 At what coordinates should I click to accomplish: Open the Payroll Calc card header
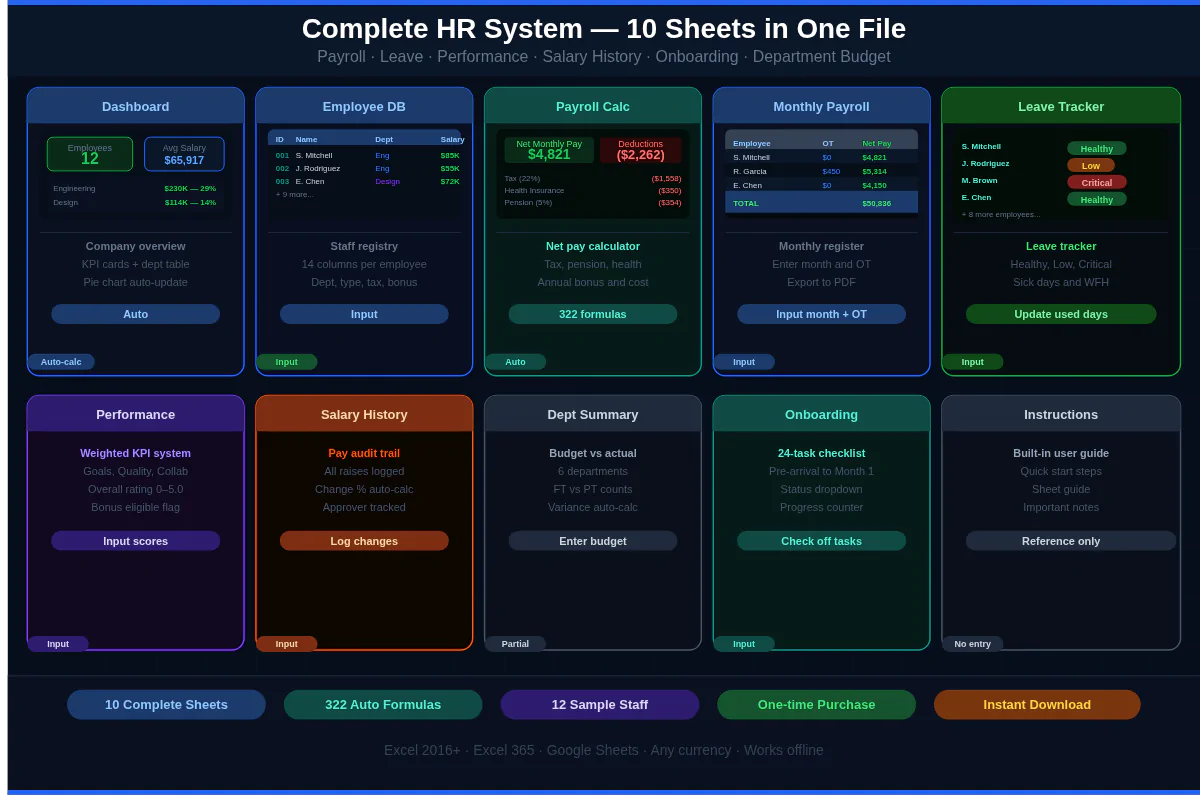click(x=593, y=106)
